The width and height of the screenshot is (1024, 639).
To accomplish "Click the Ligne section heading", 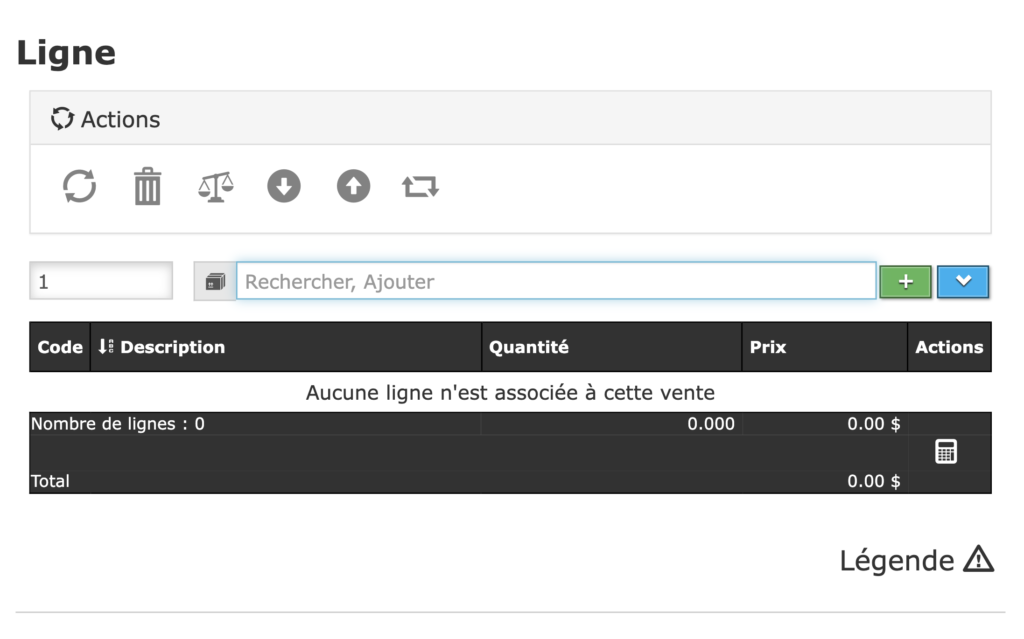I will (66, 53).
